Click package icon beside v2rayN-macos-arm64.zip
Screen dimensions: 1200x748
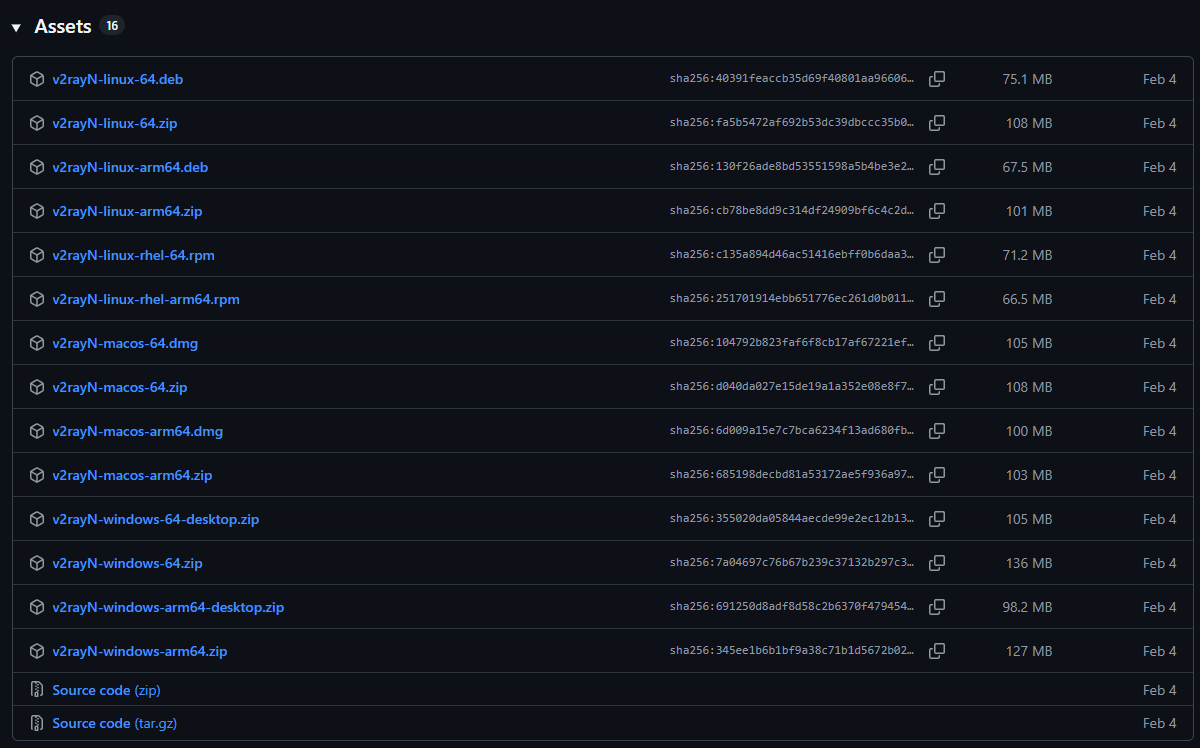[37, 475]
